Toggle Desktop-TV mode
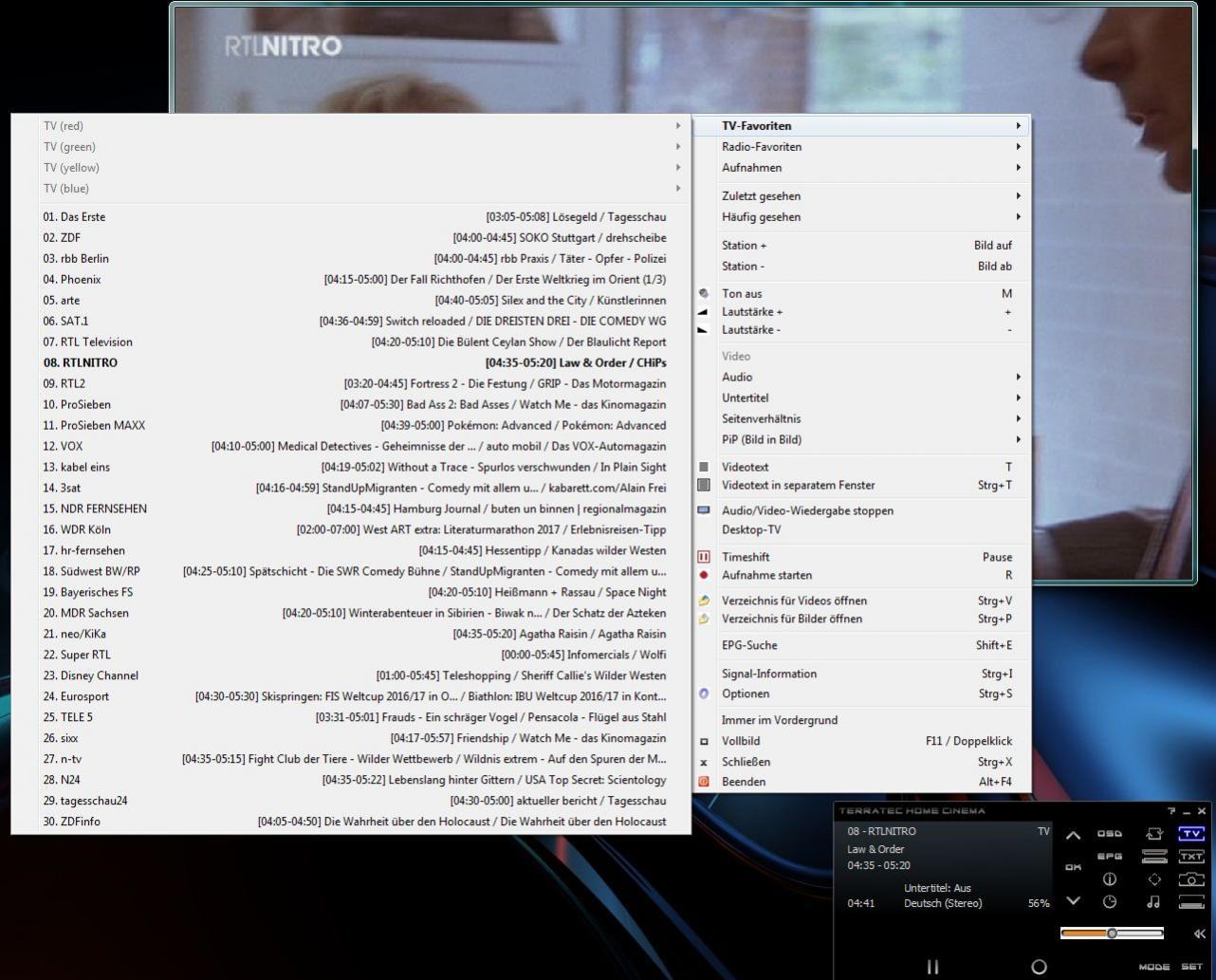The width and height of the screenshot is (1216, 980). click(861, 529)
